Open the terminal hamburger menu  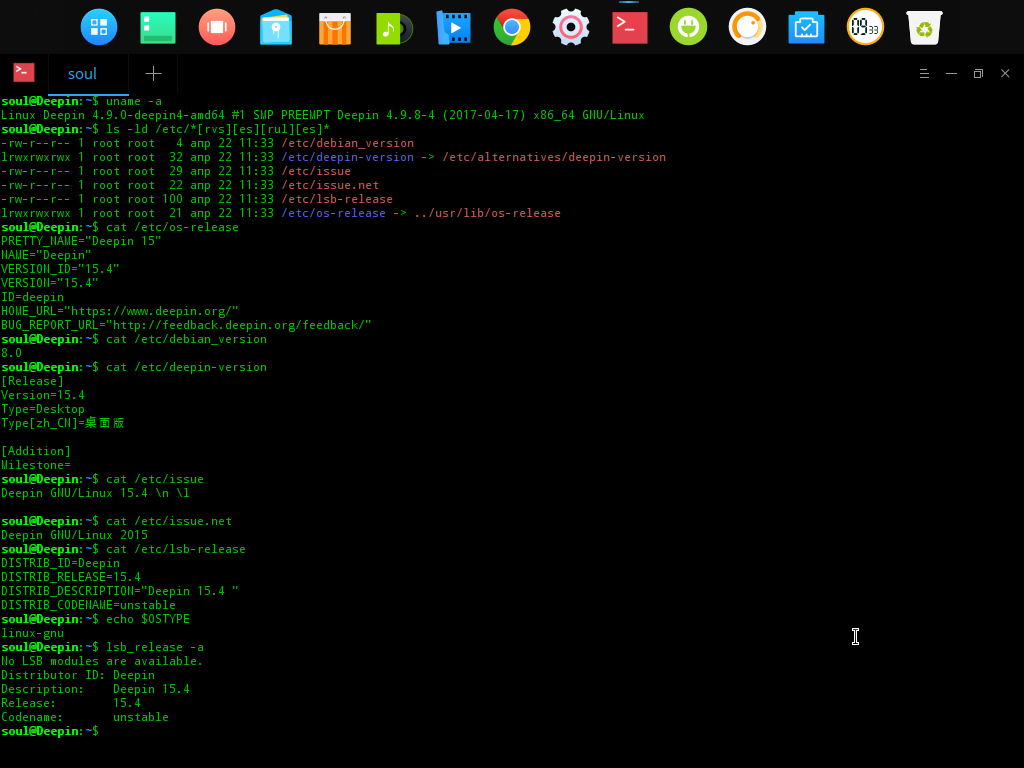(x=924, y=73)
